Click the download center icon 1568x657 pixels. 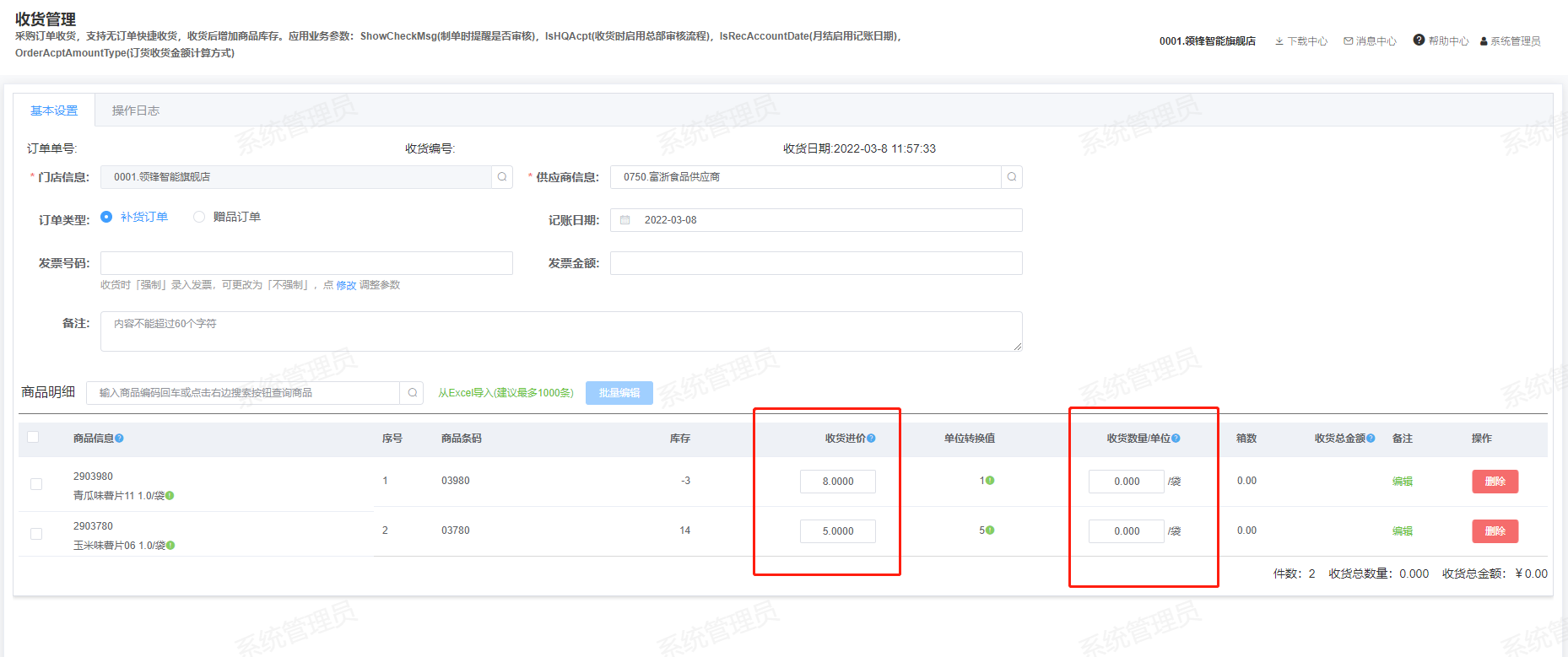tap(1279, 41)
